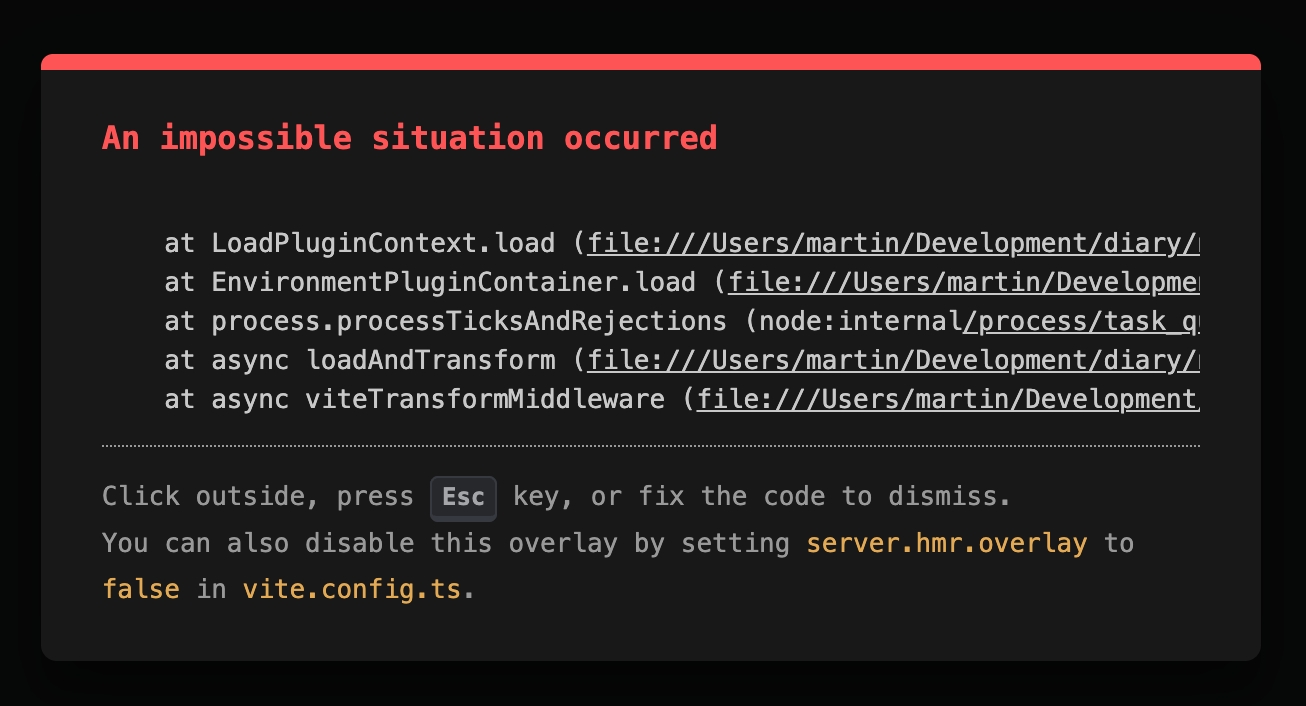Viewport: 1306px width, 706px height.
Task: Click the "viteTransformMiddleware" function name
Action: click(485, 400)
